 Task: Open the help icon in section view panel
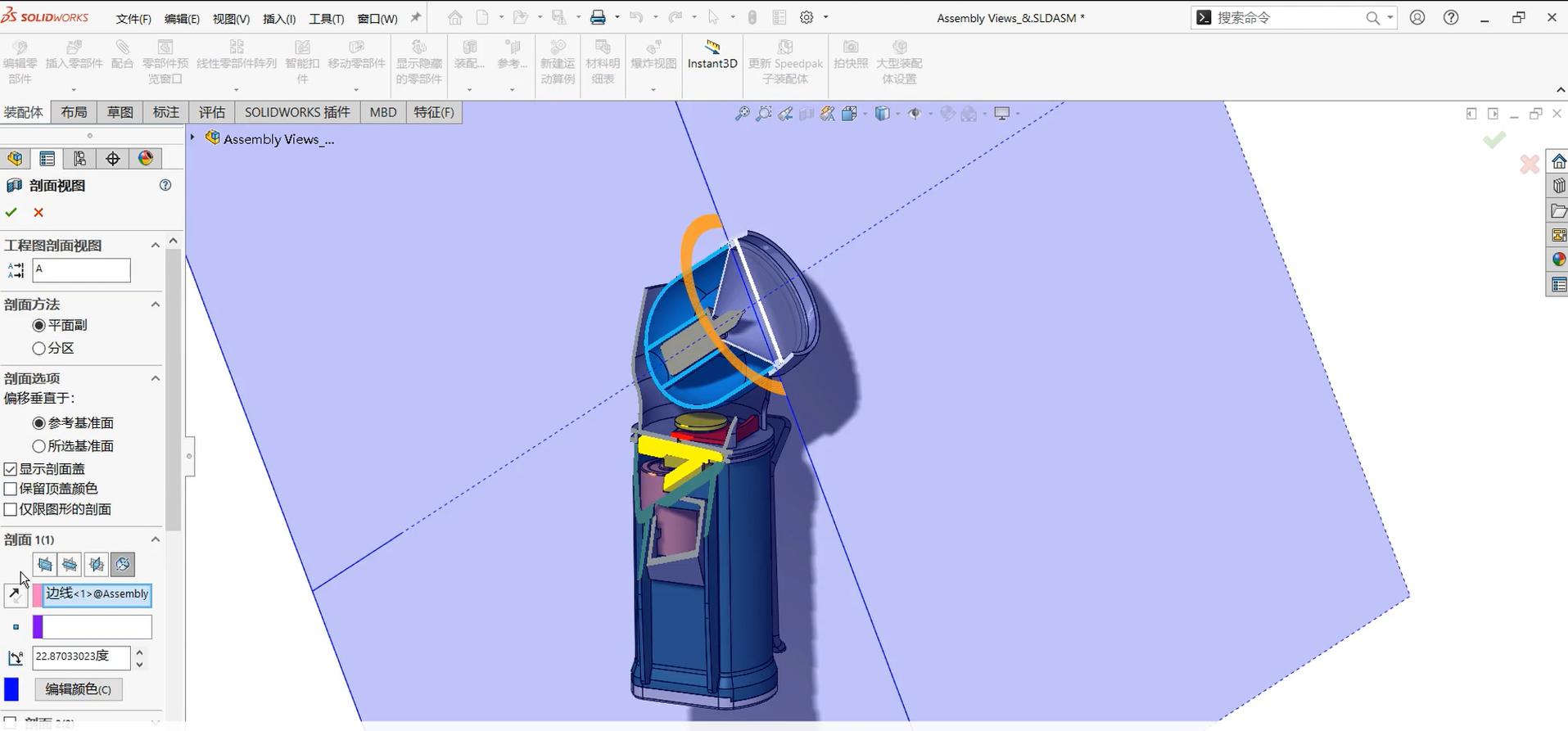pyautogui.click(x=165, y=186)
